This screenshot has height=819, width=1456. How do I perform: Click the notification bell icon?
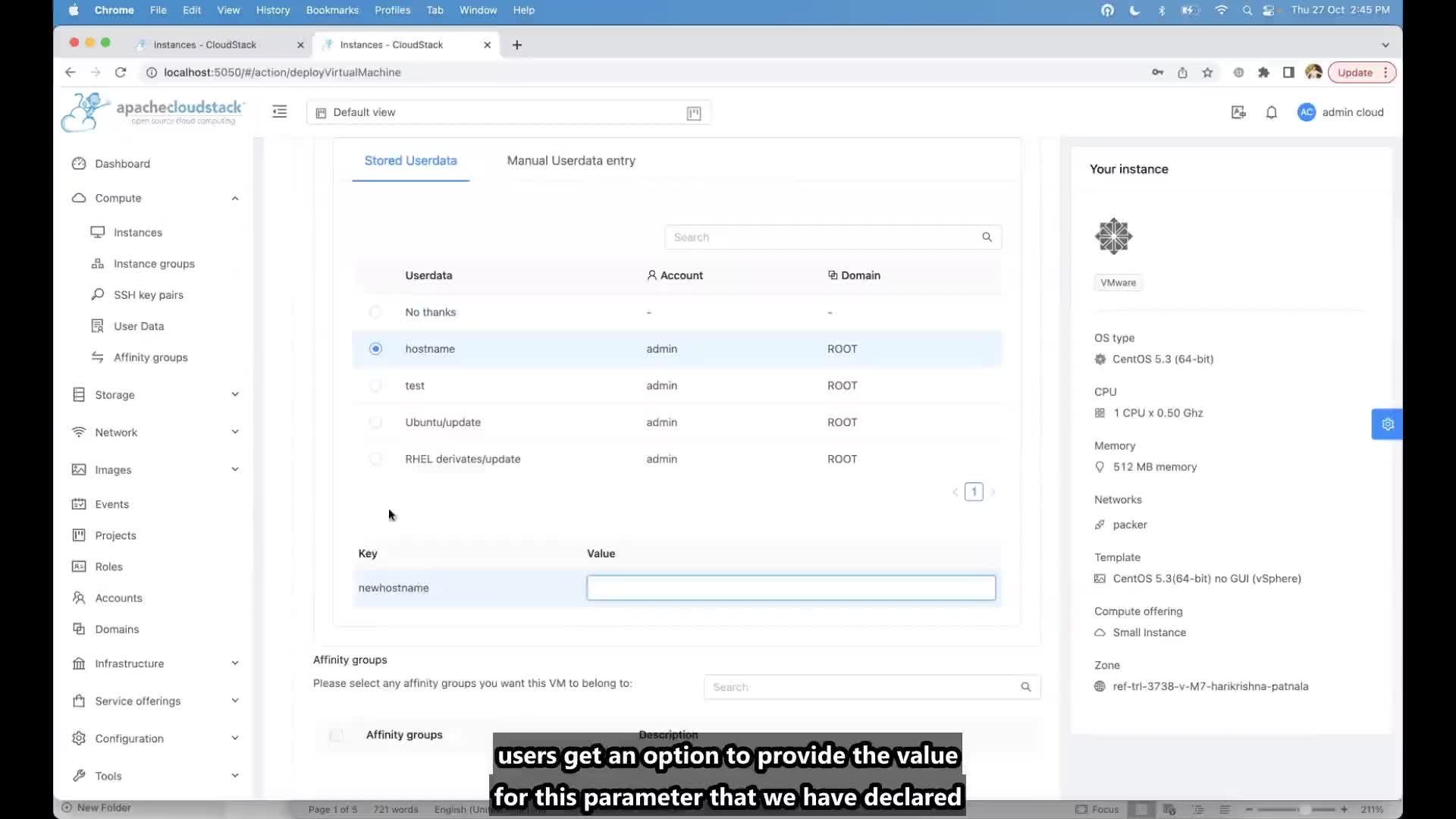[1272, 112]
